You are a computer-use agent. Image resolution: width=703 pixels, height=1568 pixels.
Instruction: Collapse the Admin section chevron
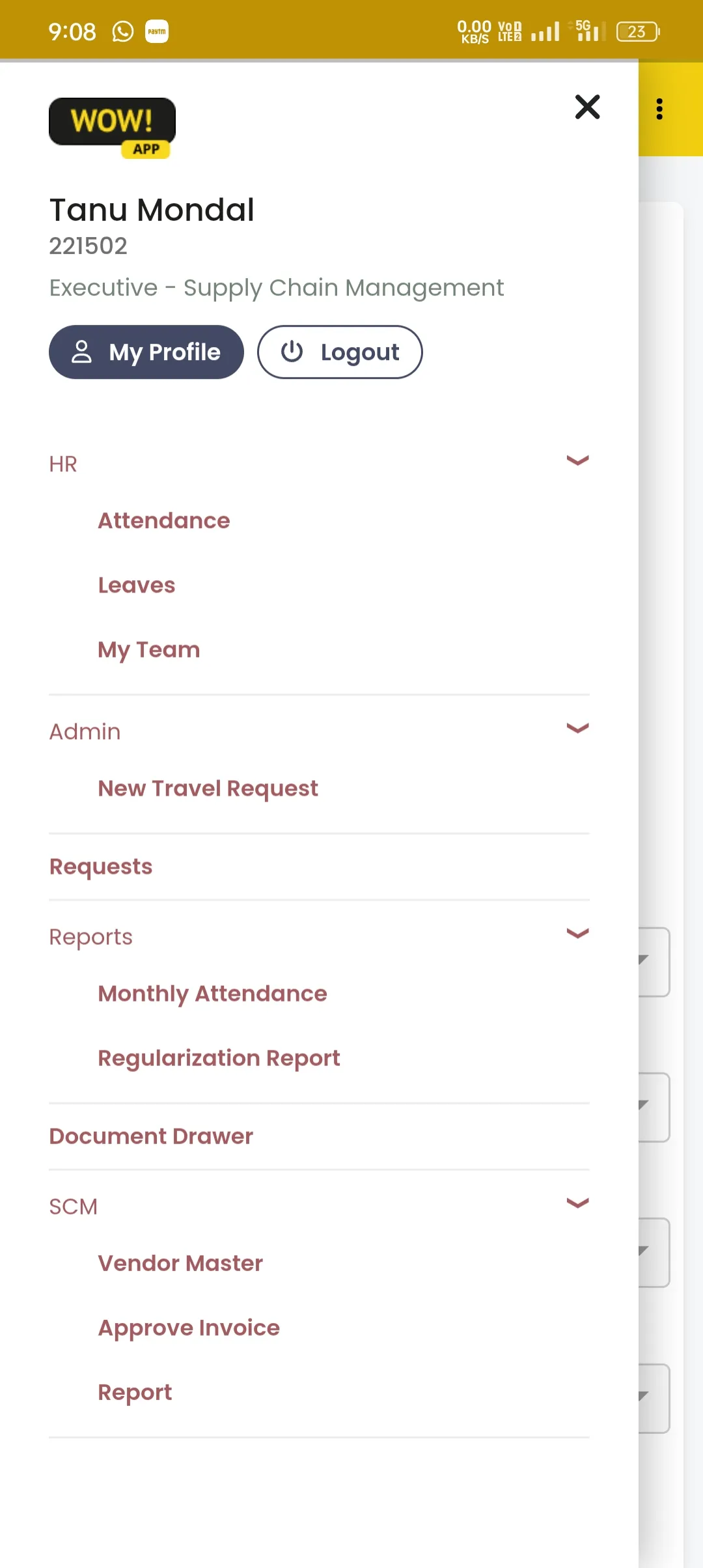(x=577, y=728)
